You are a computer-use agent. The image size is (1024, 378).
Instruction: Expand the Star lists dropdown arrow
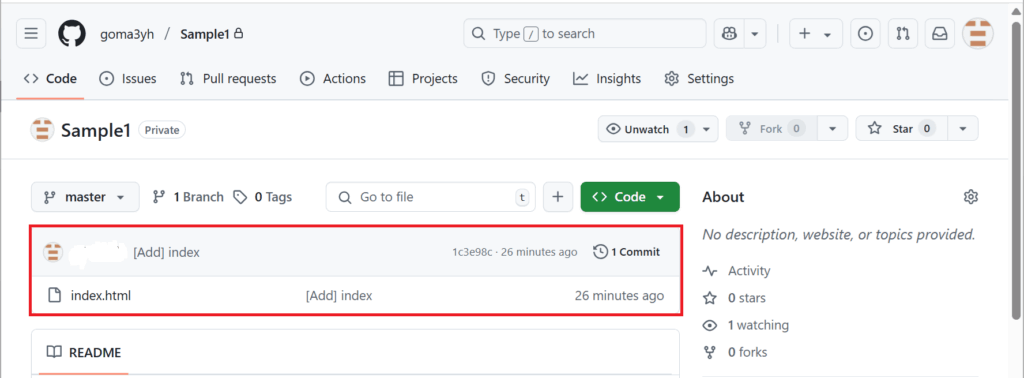point(963,129)
